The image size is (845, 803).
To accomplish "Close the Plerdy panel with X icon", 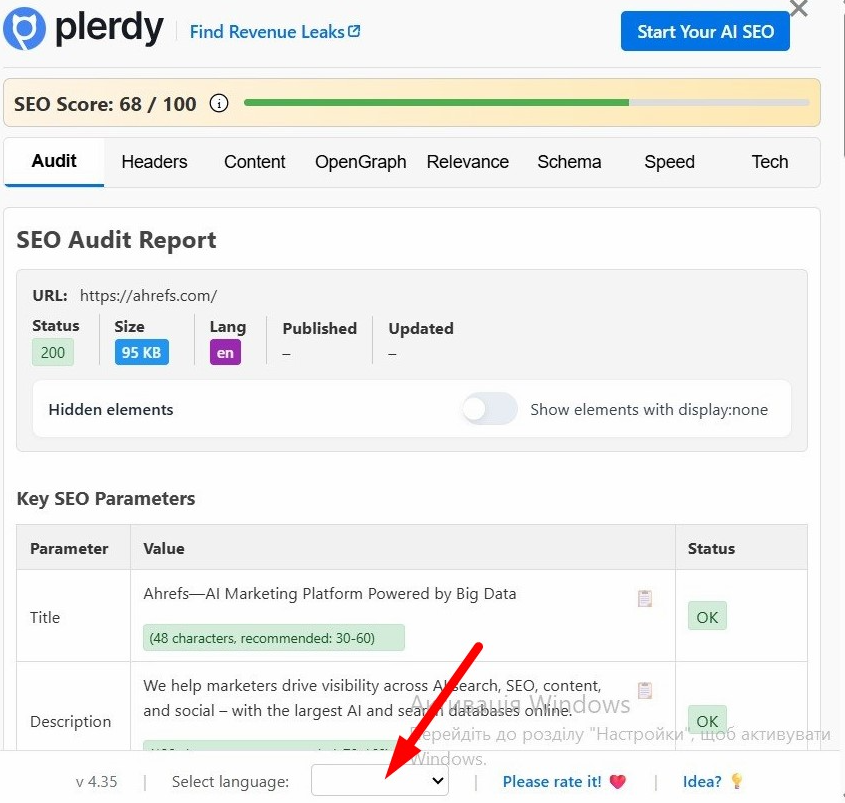I will tap(799, 9).
